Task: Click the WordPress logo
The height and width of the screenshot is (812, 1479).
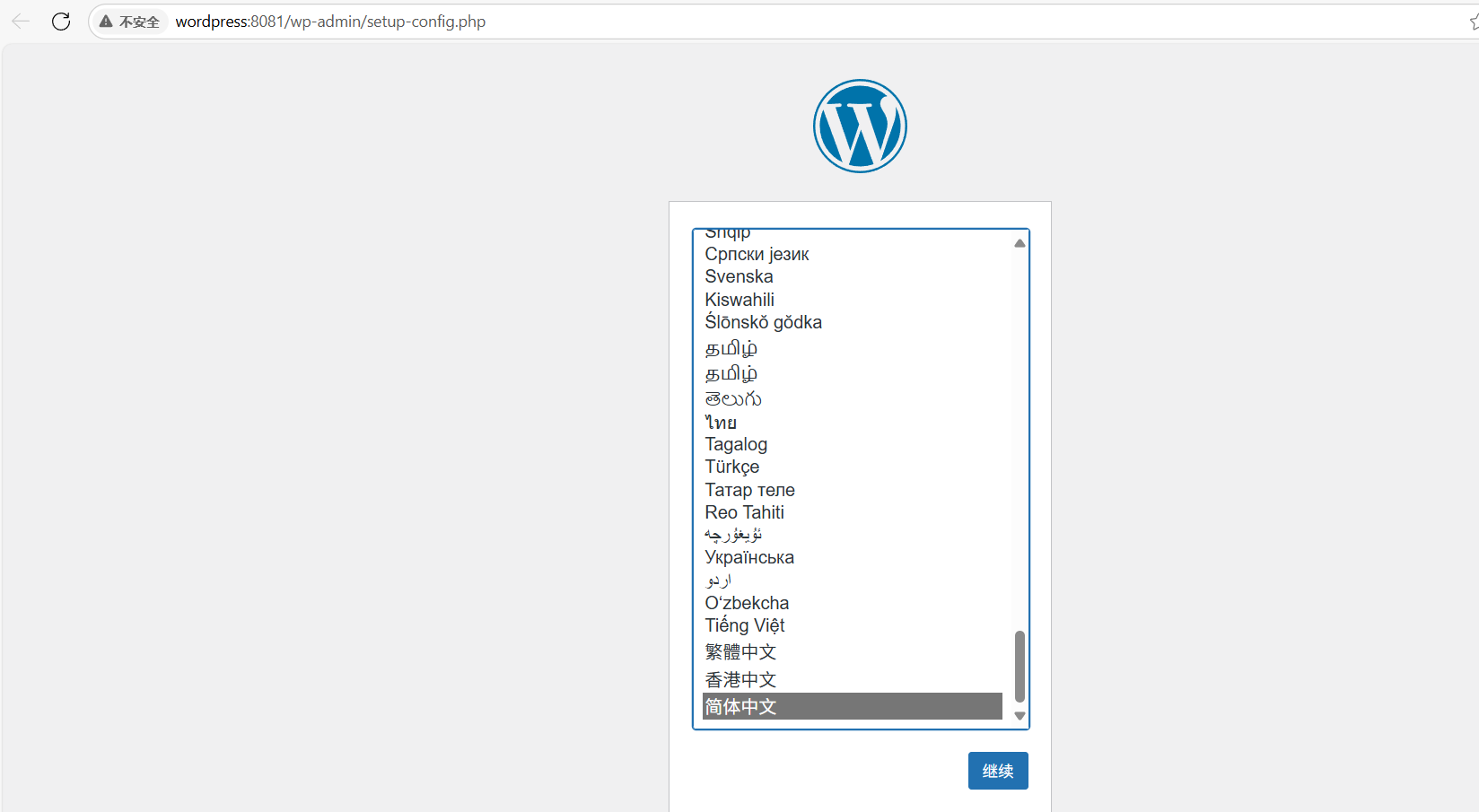Action: pos(860,126)
